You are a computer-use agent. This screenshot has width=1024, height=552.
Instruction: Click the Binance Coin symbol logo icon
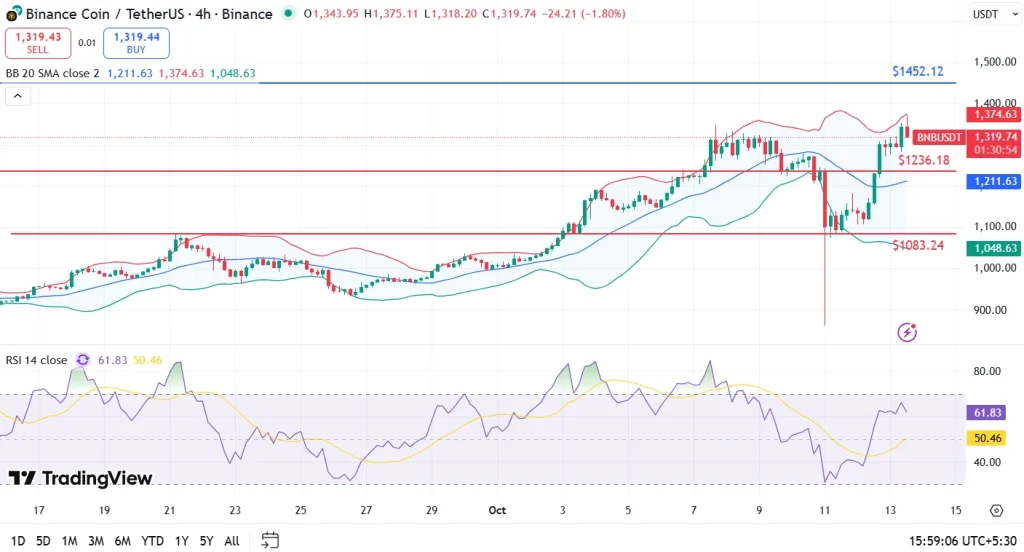[13, 14]
